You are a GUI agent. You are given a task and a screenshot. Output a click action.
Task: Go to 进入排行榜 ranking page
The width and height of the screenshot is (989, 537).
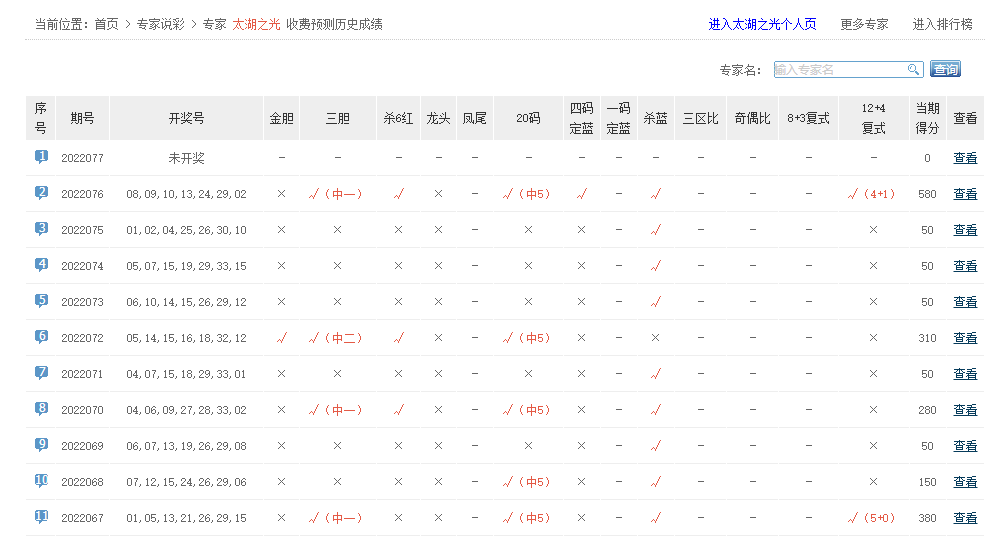(x=942, y=24)
